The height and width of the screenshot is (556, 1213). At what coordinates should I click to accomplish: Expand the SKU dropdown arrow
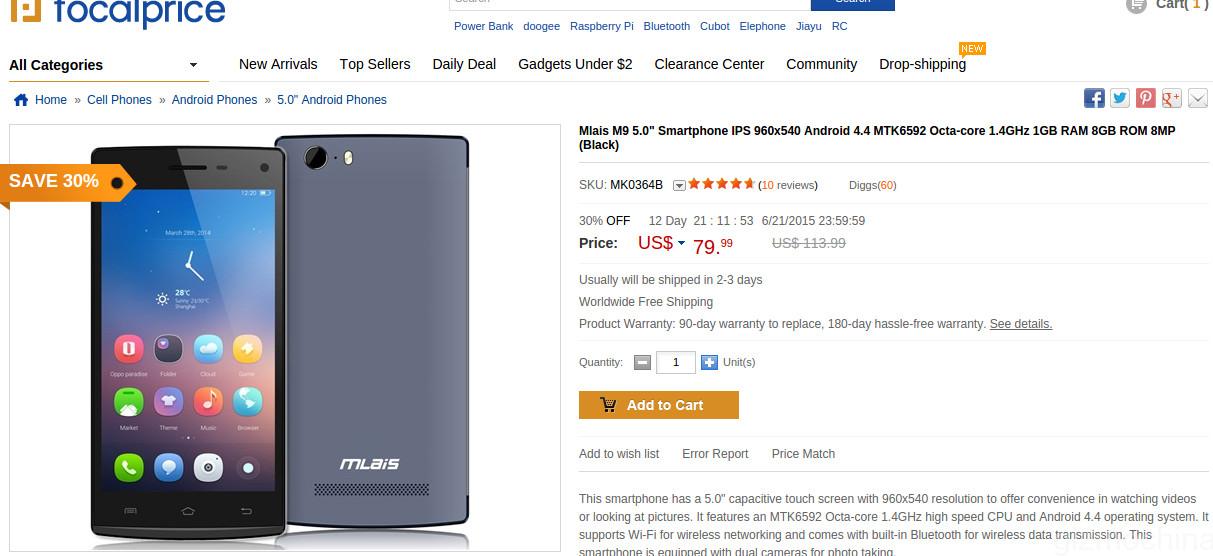tap(679, 185)
